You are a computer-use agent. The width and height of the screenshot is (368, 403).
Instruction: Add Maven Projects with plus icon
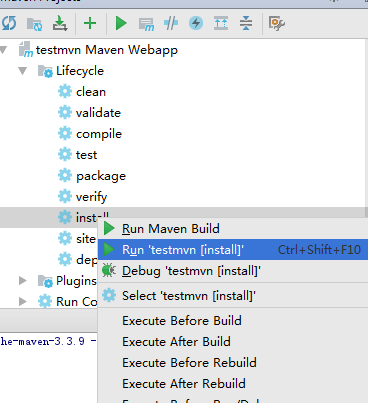90,23
